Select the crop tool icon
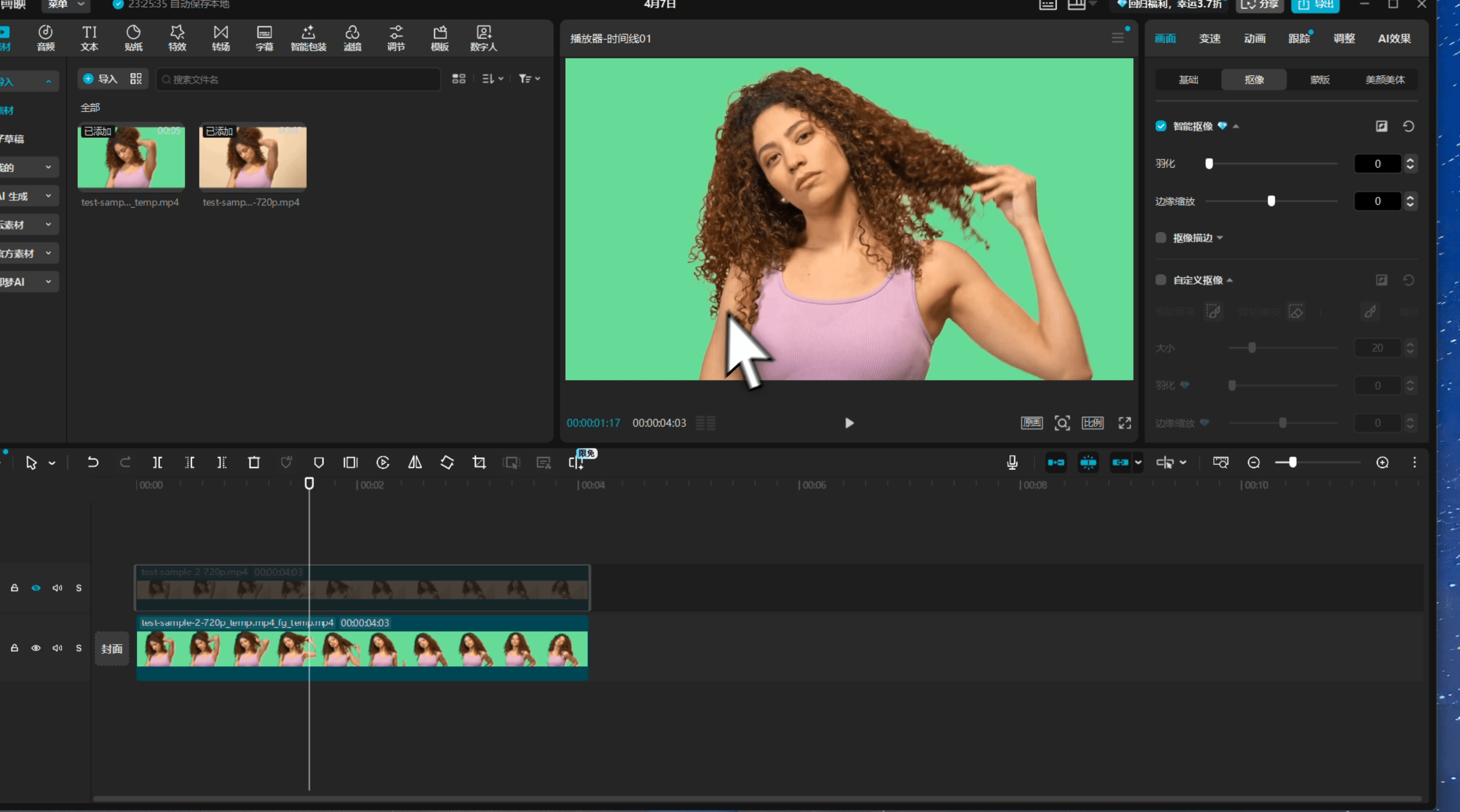The height and width of the screenshot is (812, 1460). tap(479, 462)
